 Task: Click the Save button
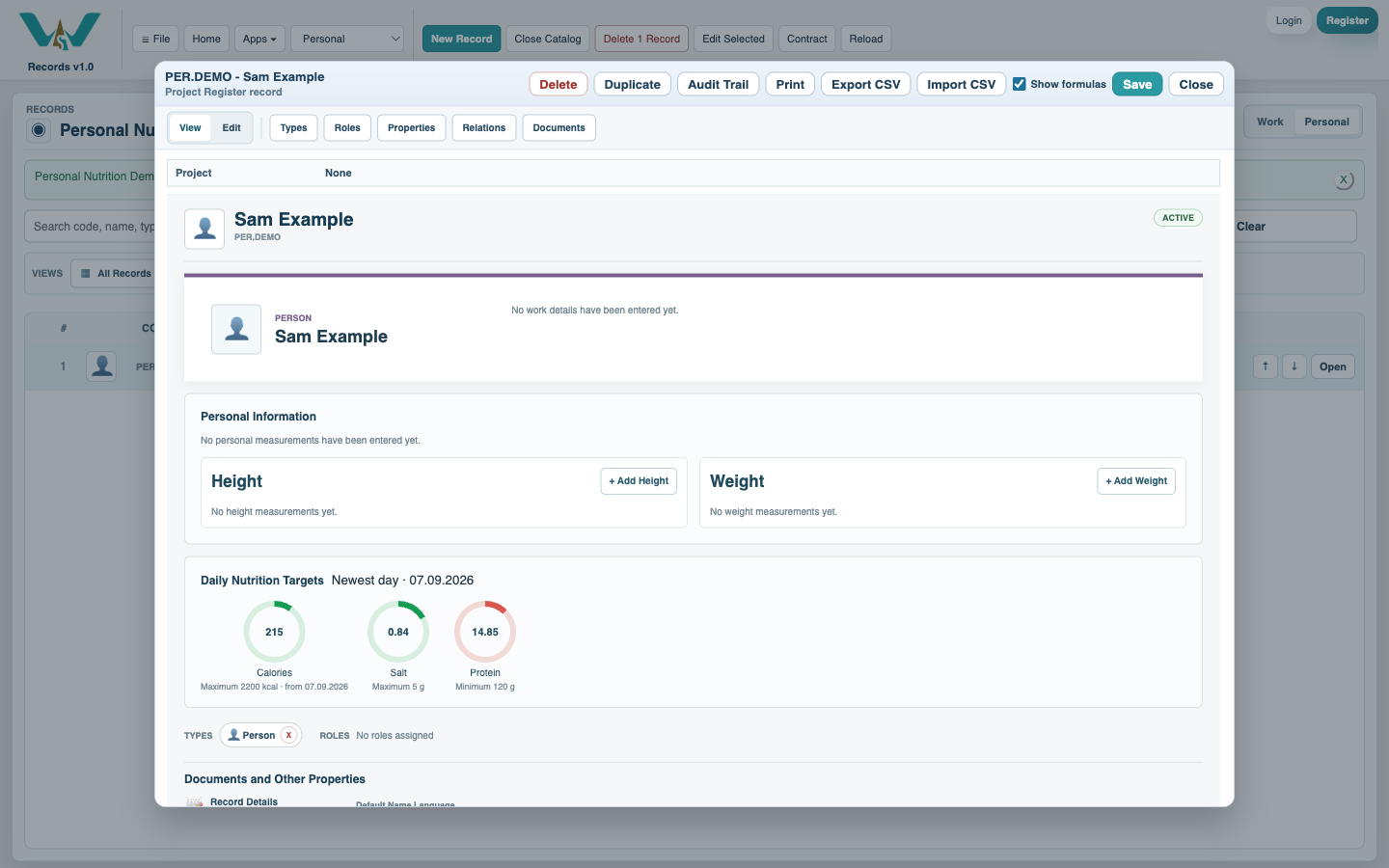(1137, 84)
